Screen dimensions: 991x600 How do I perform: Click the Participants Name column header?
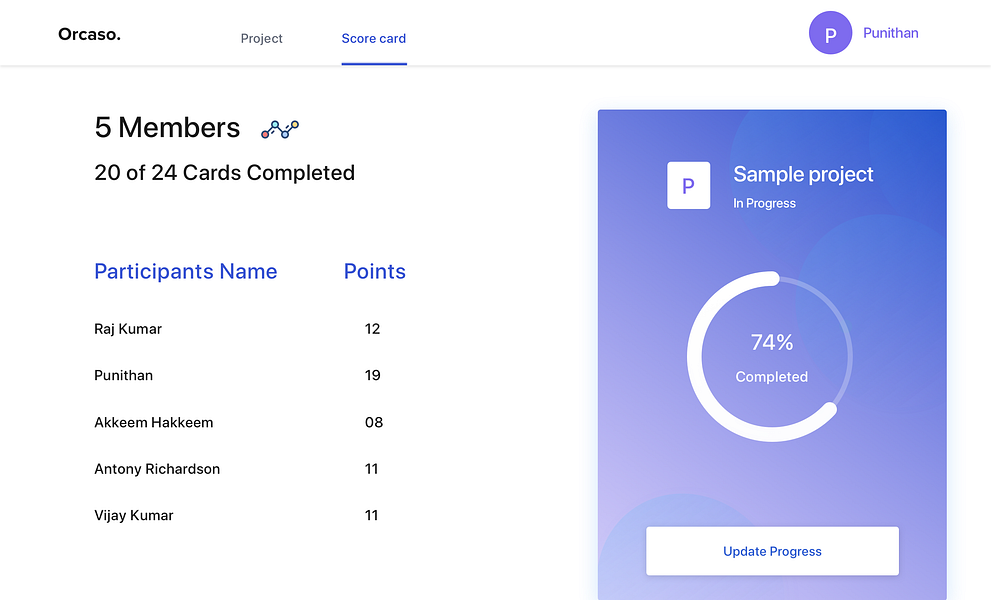[186, 271]
